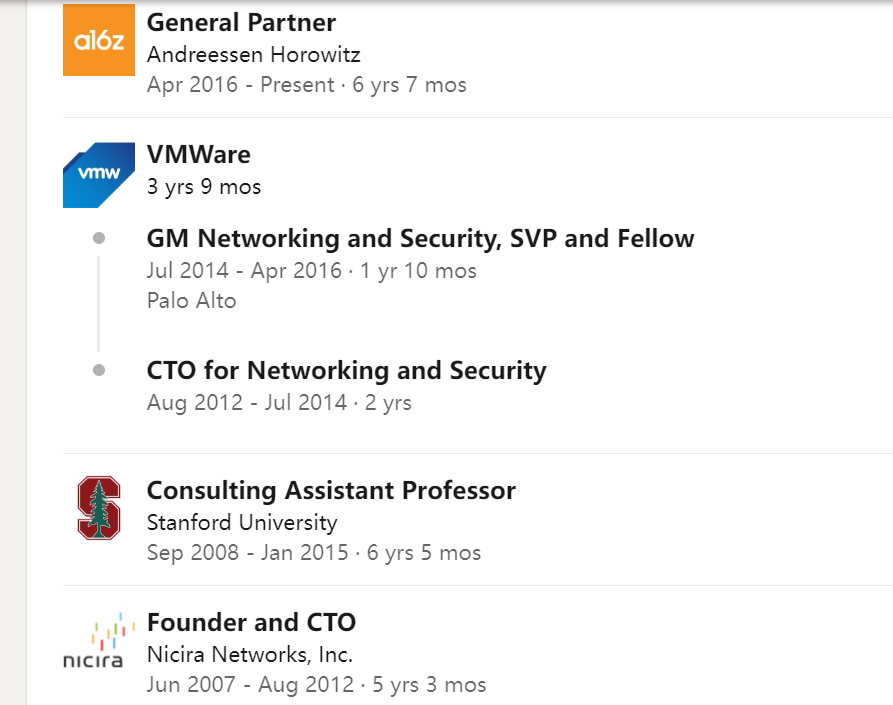Click the Palo Alto location text
The width and height of the screenshot is (893, 705).
[x=191, y=301]
